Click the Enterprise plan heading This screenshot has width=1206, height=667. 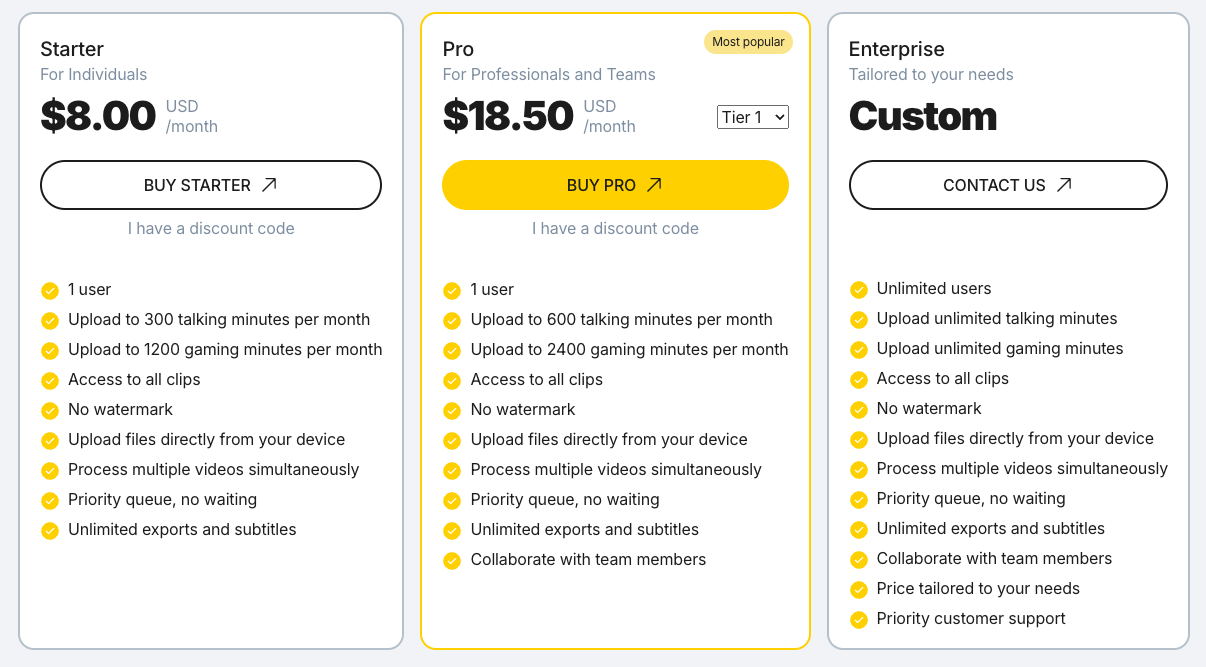[896, 49]
